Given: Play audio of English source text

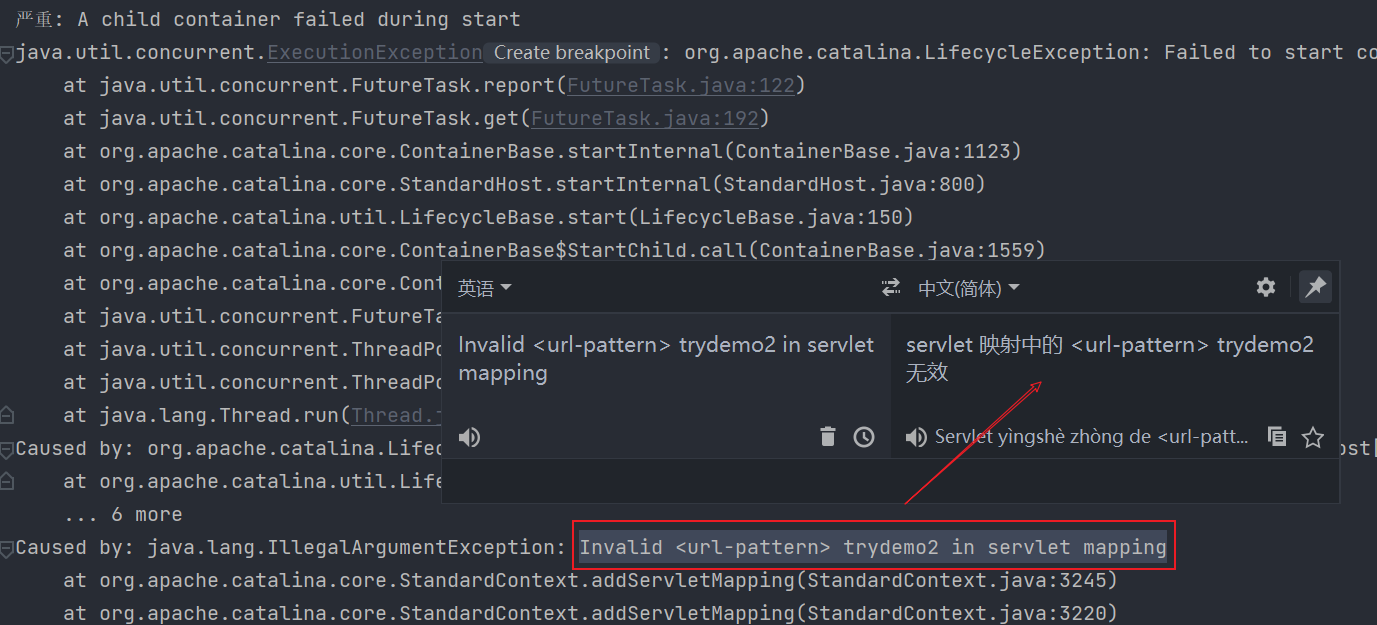Looking at the screenshot, I should [468, 437].
